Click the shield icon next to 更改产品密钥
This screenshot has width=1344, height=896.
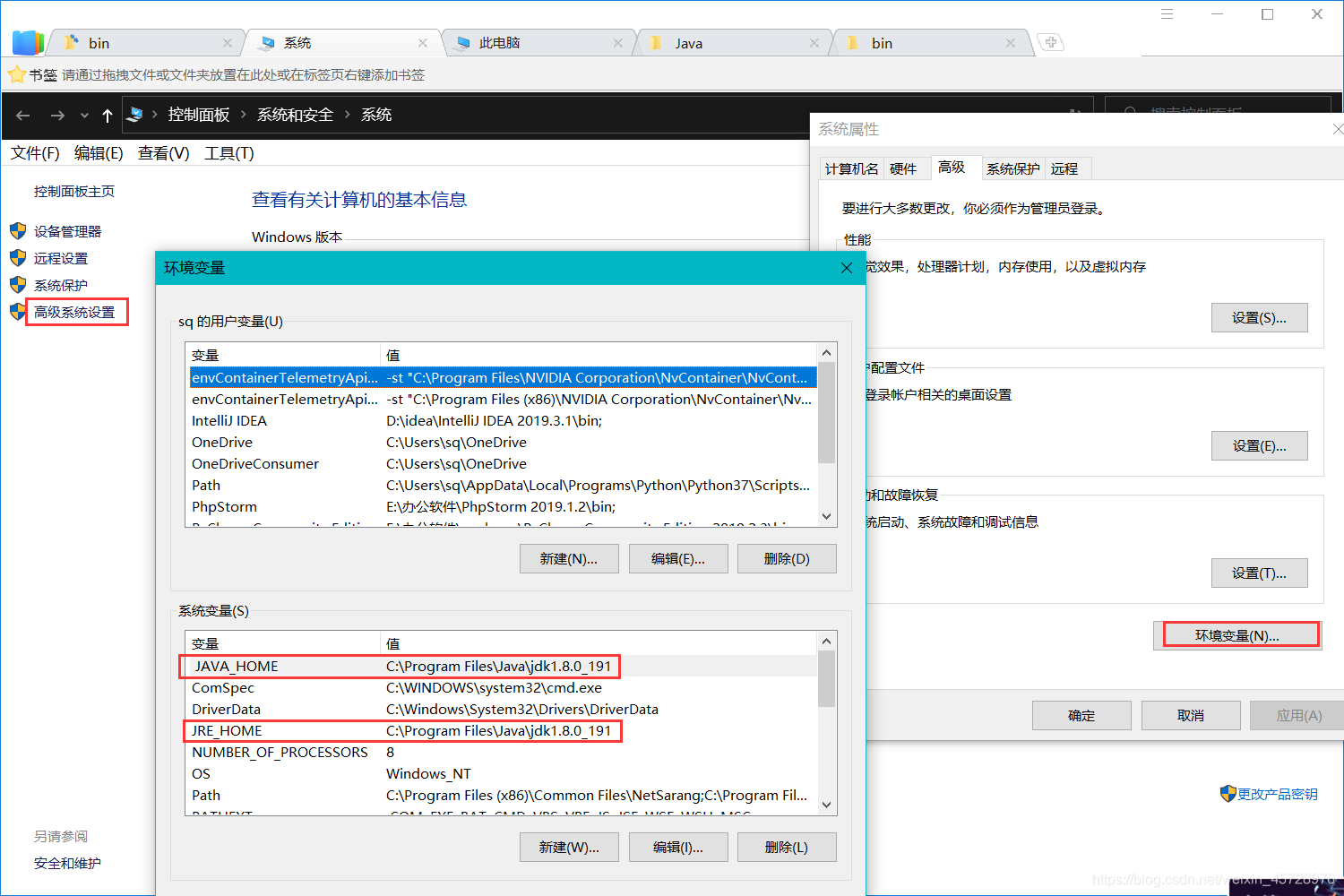pos(1228,793)
